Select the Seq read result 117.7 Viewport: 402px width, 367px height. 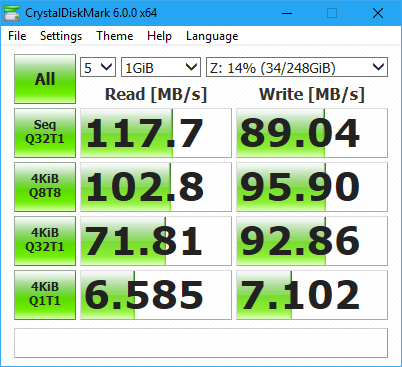[x=156, y=133]
